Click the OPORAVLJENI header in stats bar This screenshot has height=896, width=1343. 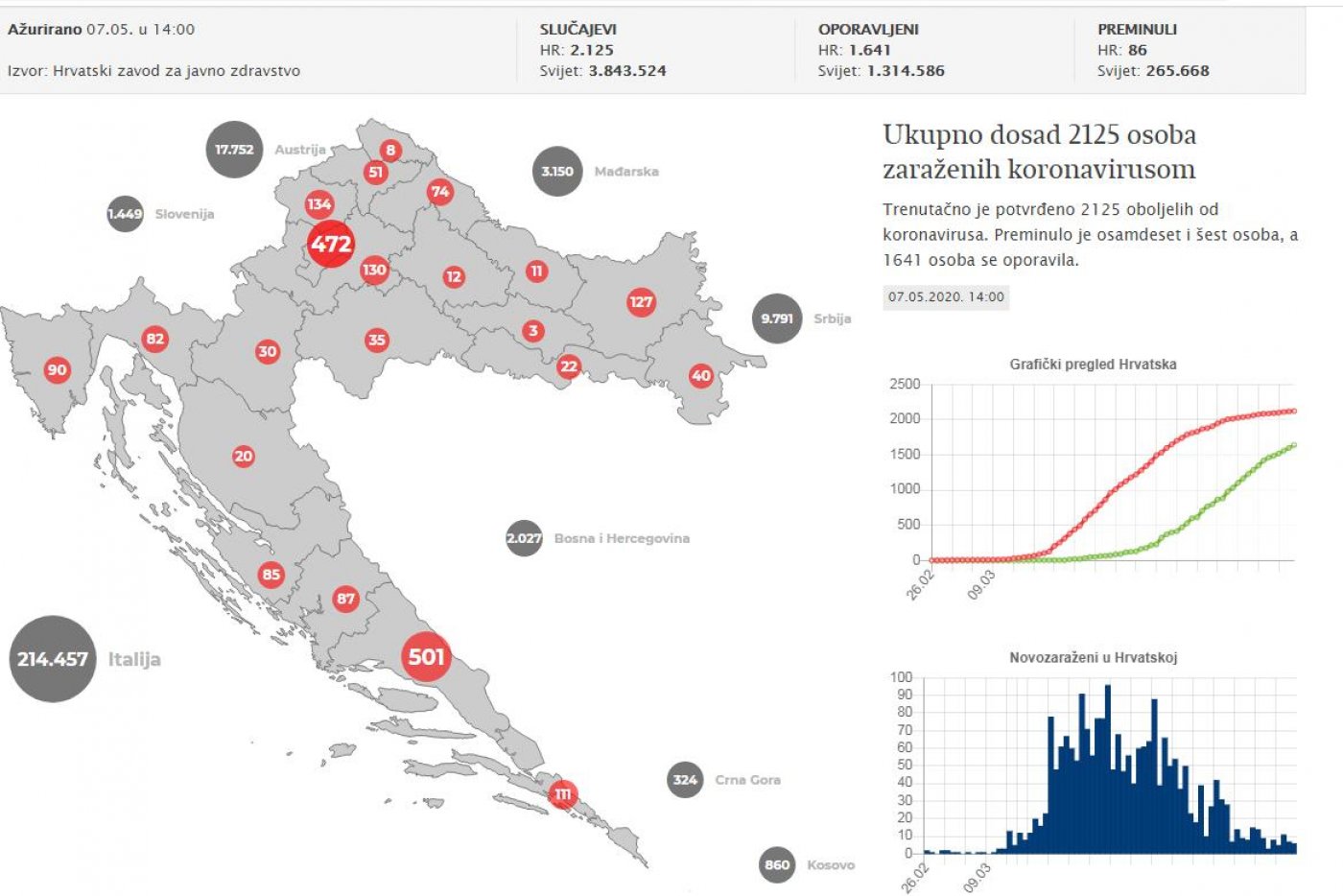868,30
